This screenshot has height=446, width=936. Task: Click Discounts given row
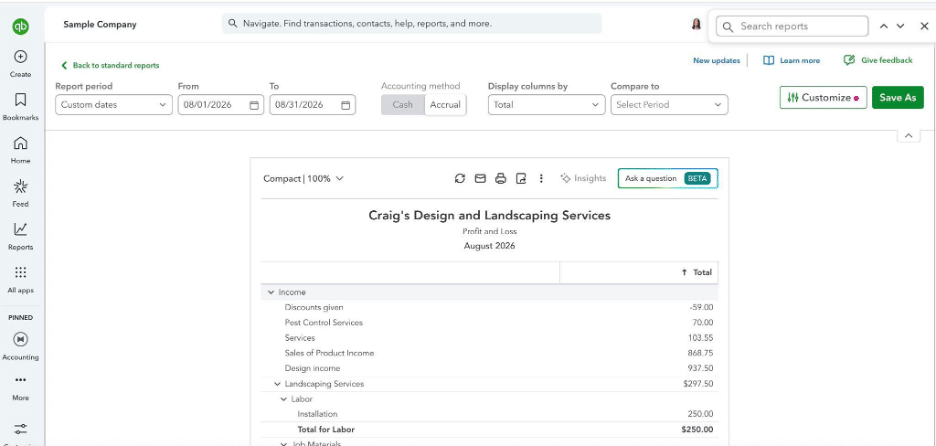(489, 307)
